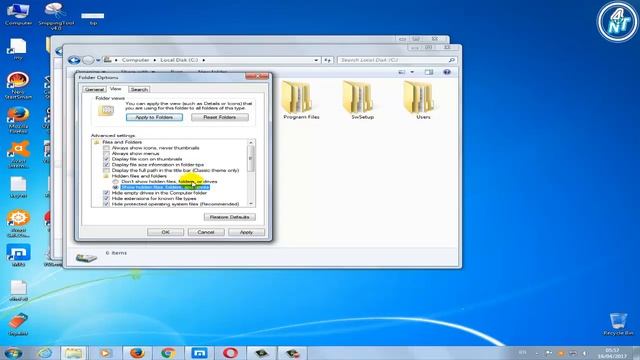This screenshot has width=640, height=360.
Task: Click the Advanced settings scrollbar thumb
Action: coord(251,158)
